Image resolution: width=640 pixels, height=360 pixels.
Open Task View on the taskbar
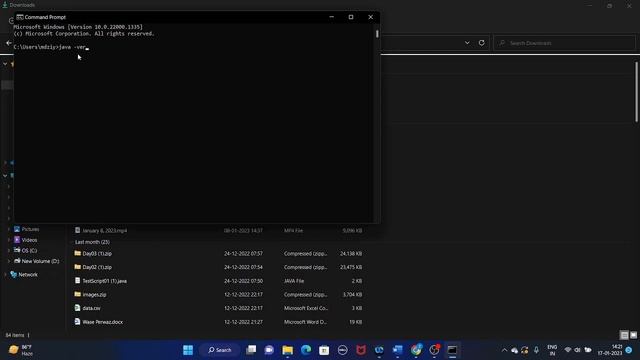pyautogui.click(x=251, y=350)
